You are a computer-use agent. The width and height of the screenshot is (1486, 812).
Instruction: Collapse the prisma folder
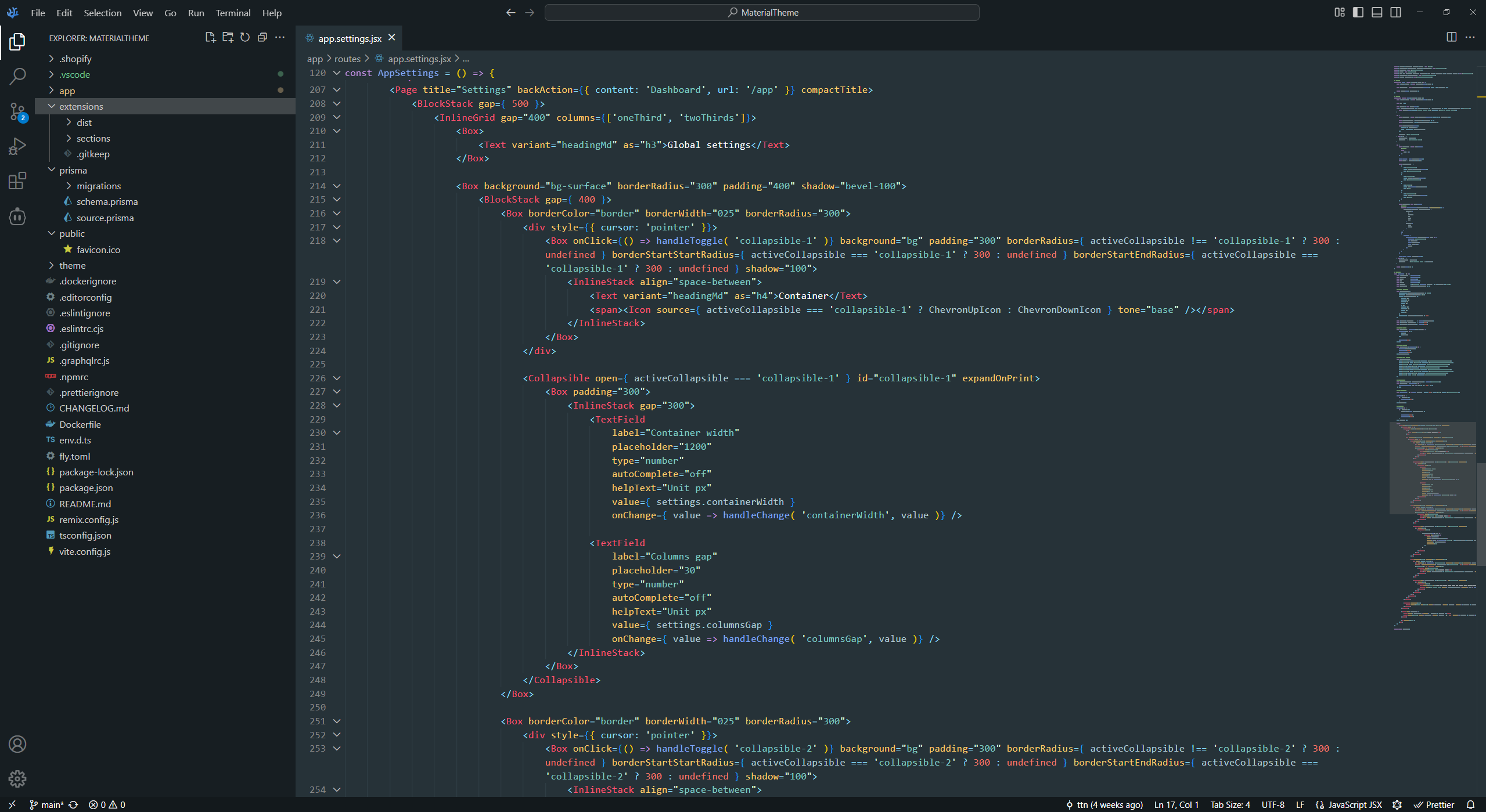coord(73,170)
